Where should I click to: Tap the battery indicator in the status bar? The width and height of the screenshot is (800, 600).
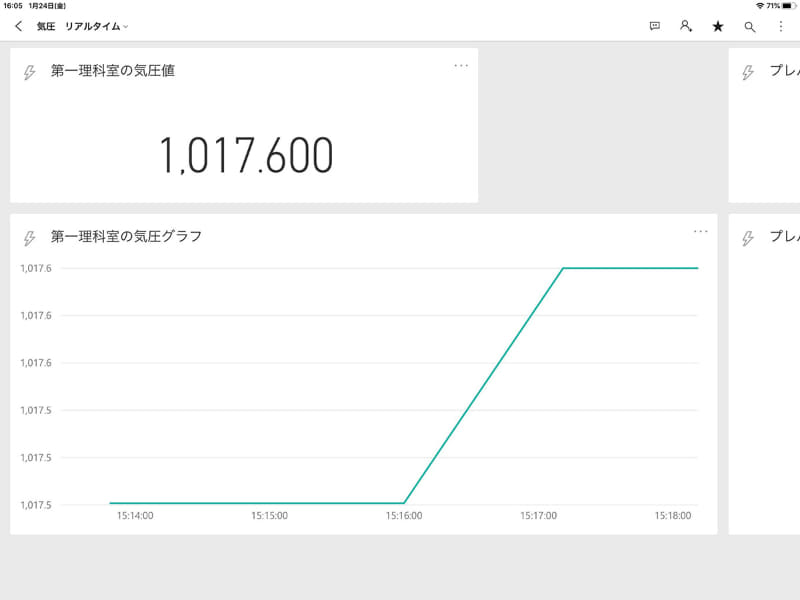pyautogui.click(x=786, y=4)
